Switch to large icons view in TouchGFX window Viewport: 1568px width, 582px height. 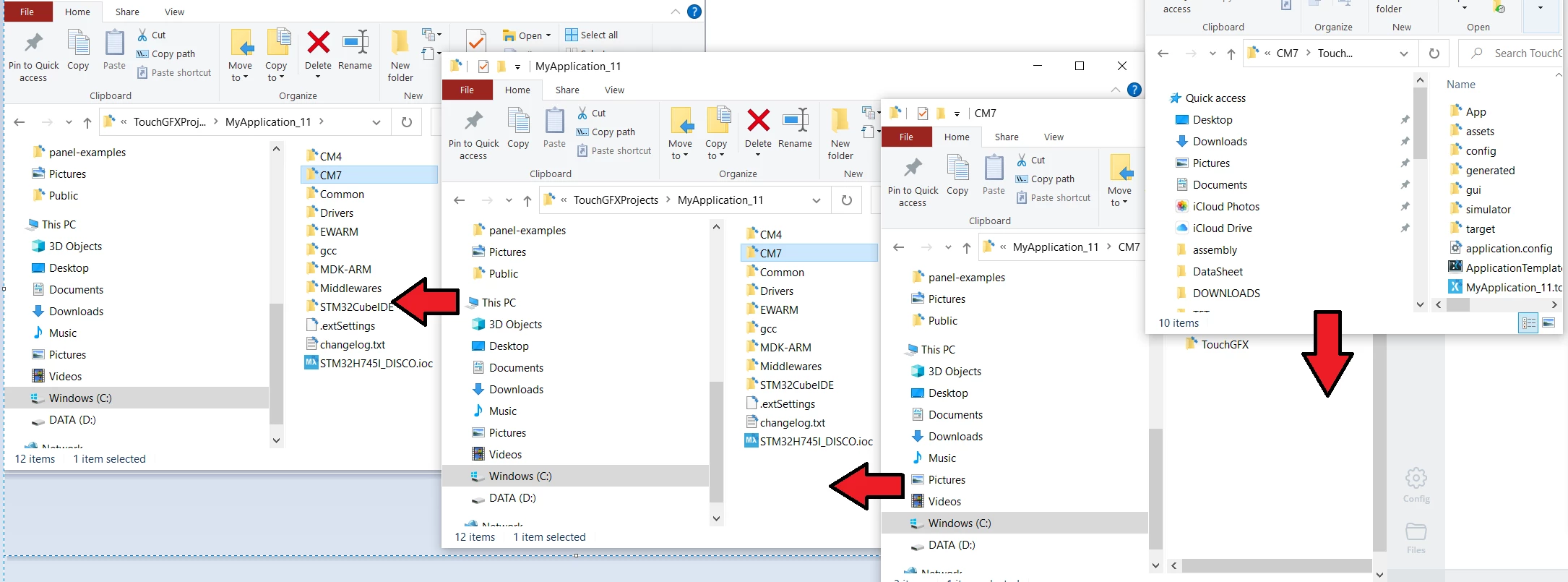[1548, 323]
